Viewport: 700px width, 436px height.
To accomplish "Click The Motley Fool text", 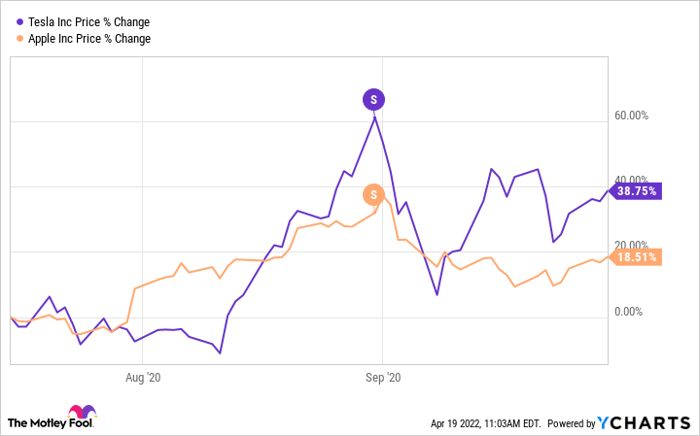I will tap(35, 421).
